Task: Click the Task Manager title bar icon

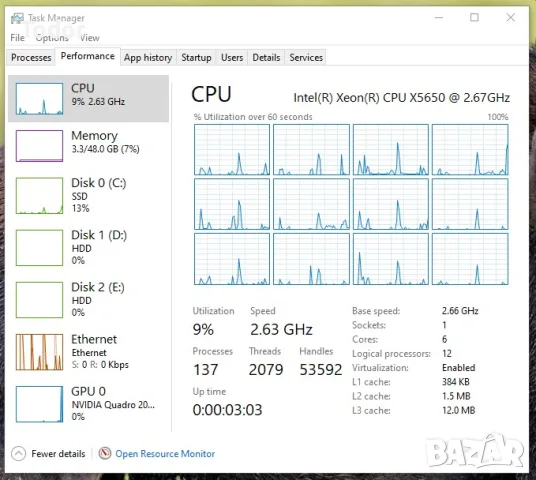Action: click(17, 18)
